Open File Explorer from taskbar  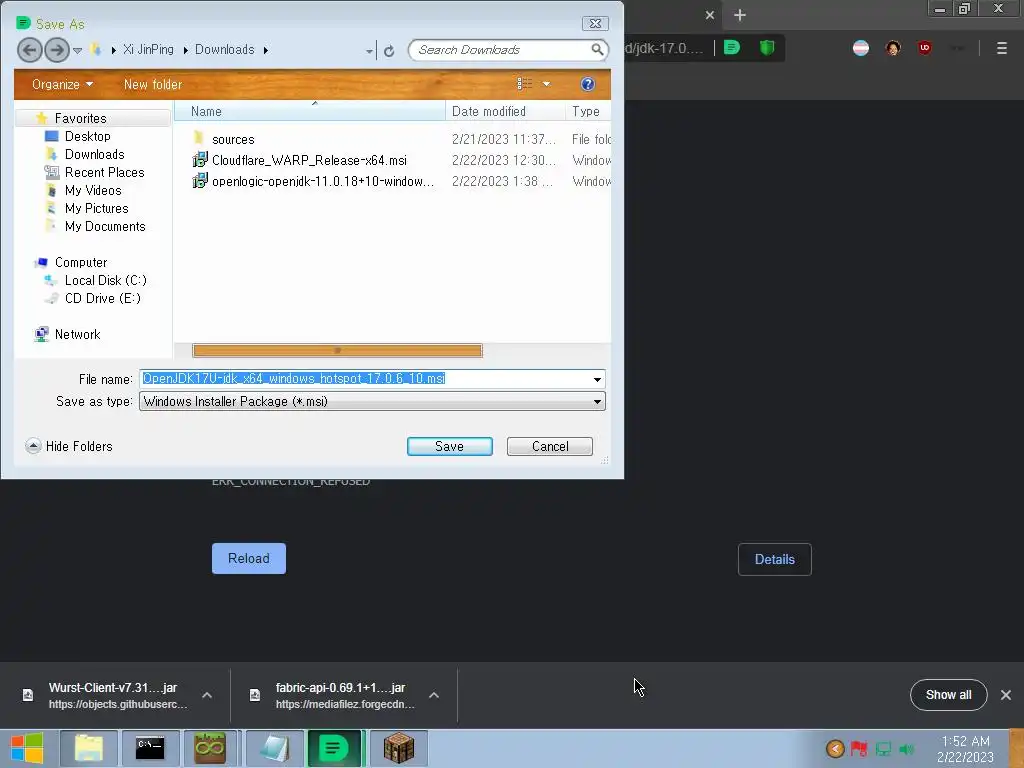[89, 748]
